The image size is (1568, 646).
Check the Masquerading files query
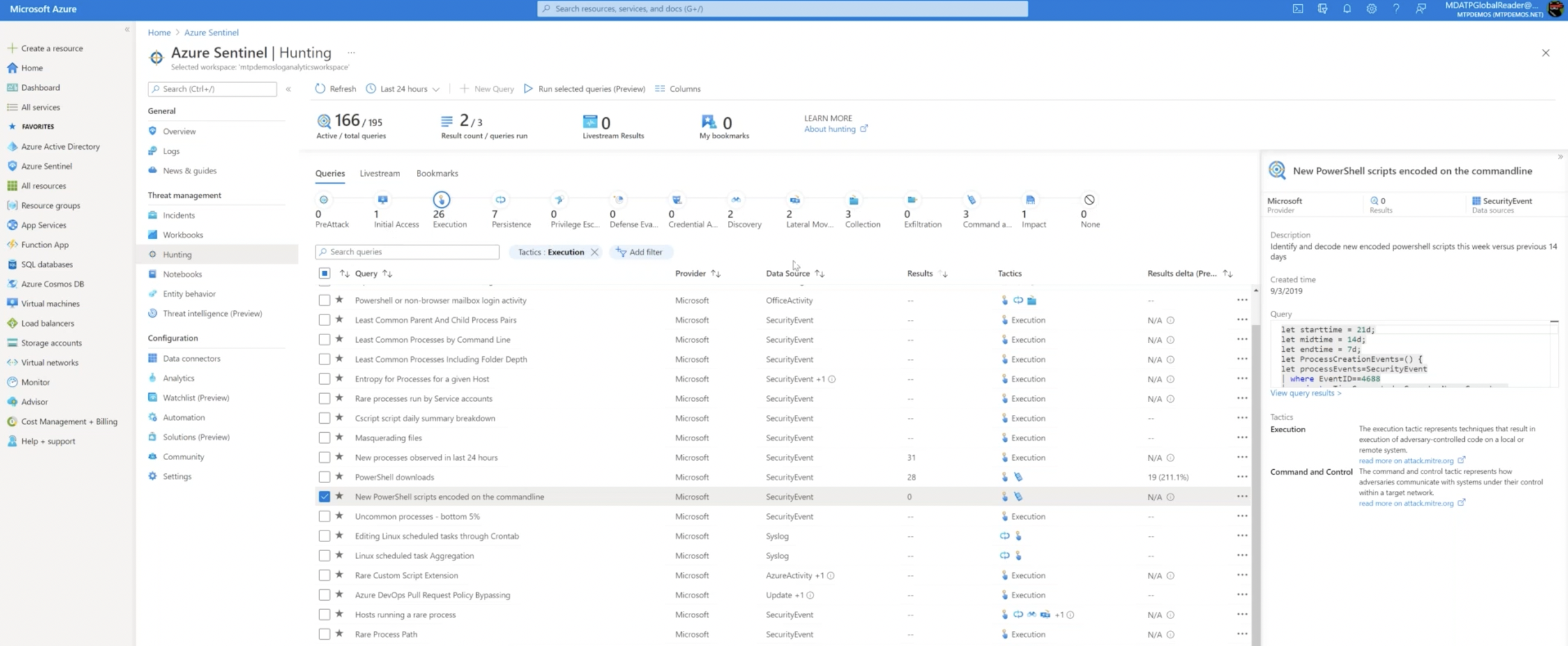tap(325, 437)
